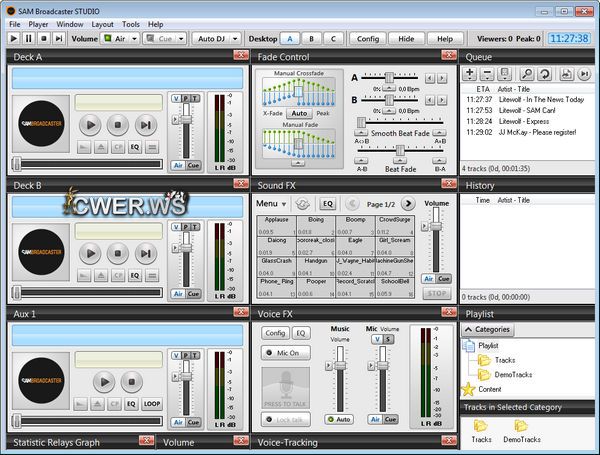Screen dimensions: 600x455
Task: Expand Sound FX volume side arrow
Action: [424, 226]
